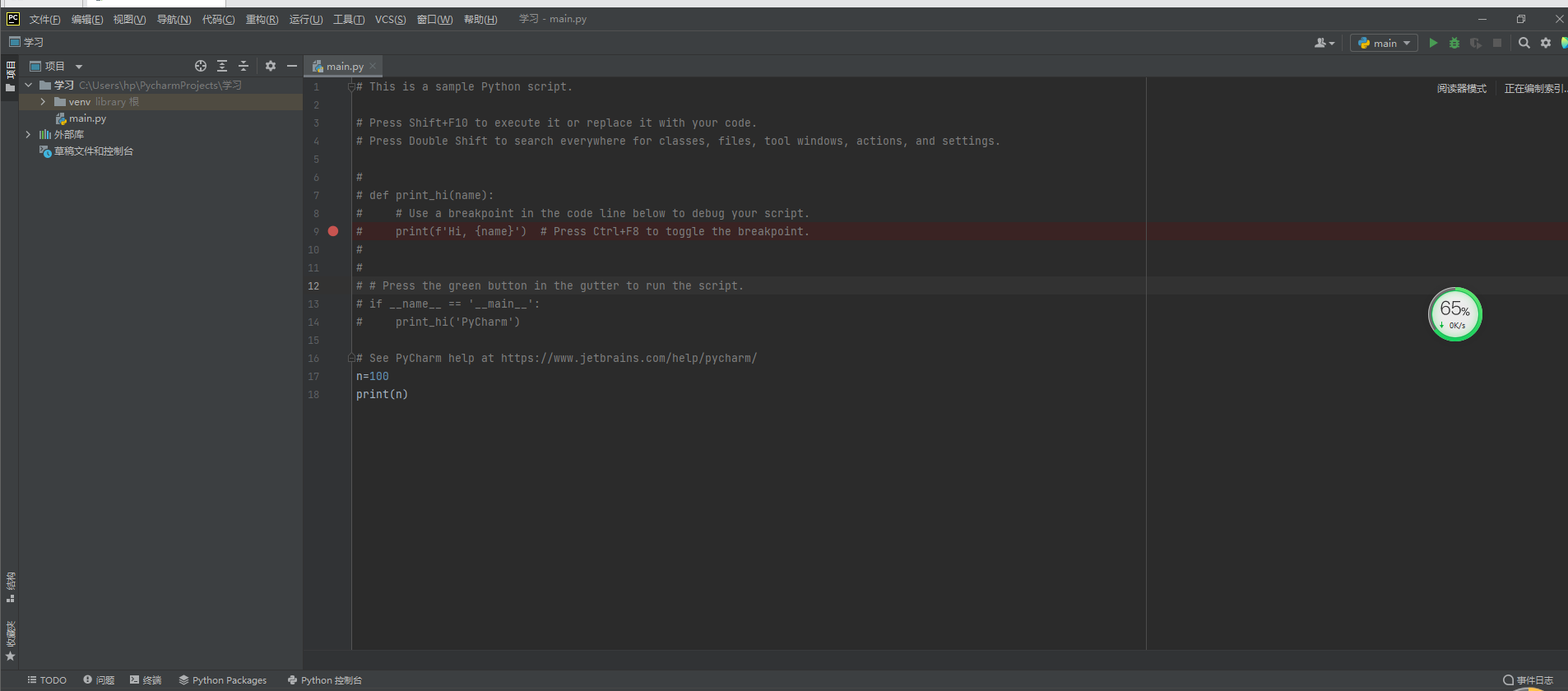Toggle the Structure (结构) side panel
Image resolution: width=1568 pixels, height=691 pixels.
pyautogui.click(x=11, y=587)
